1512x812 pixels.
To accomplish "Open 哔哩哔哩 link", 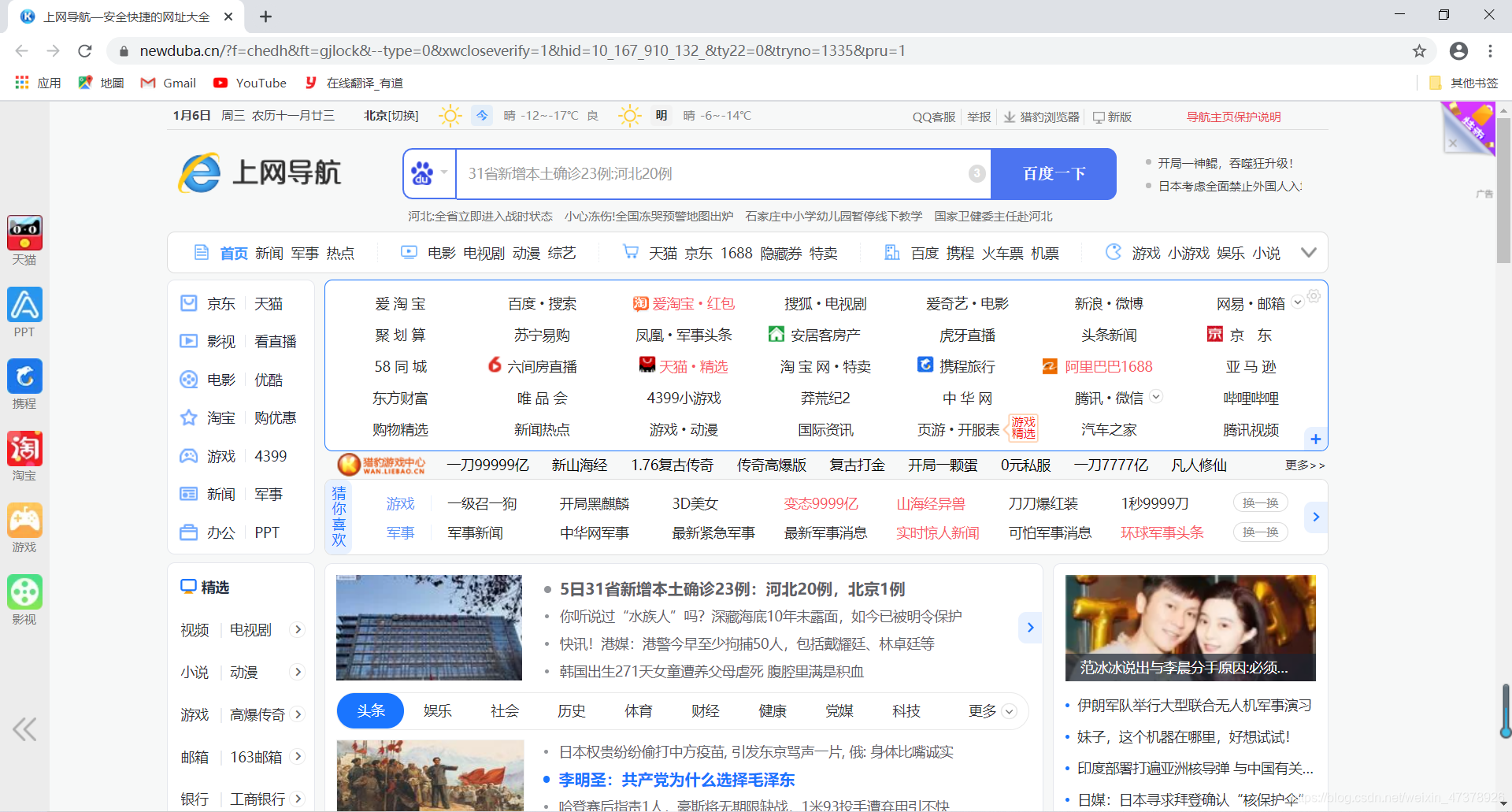I will click(x=1251, y=398).
